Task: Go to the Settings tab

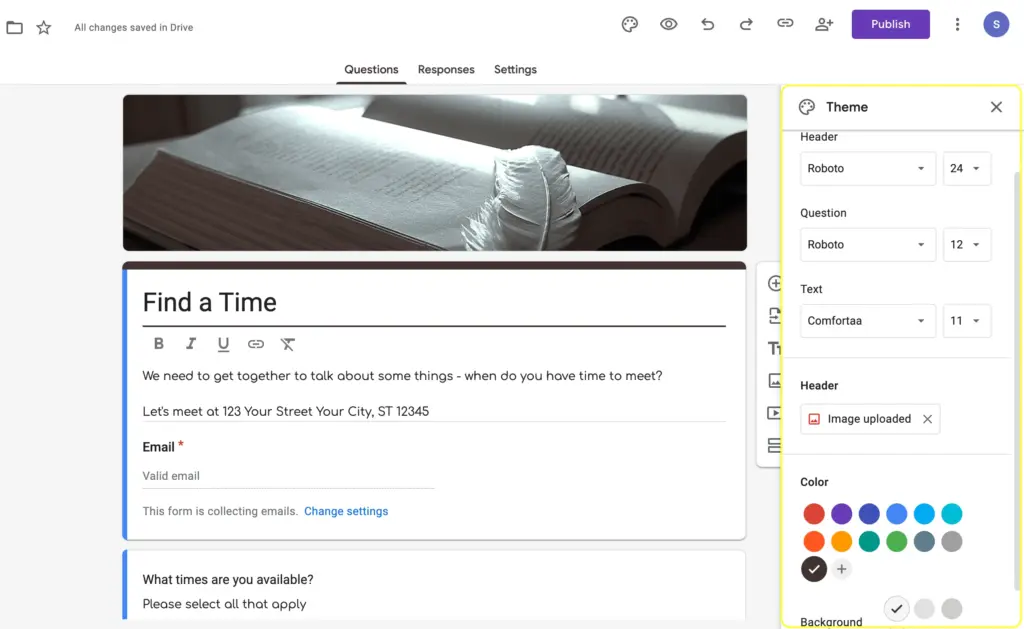Action: click(x=515, y=70)
